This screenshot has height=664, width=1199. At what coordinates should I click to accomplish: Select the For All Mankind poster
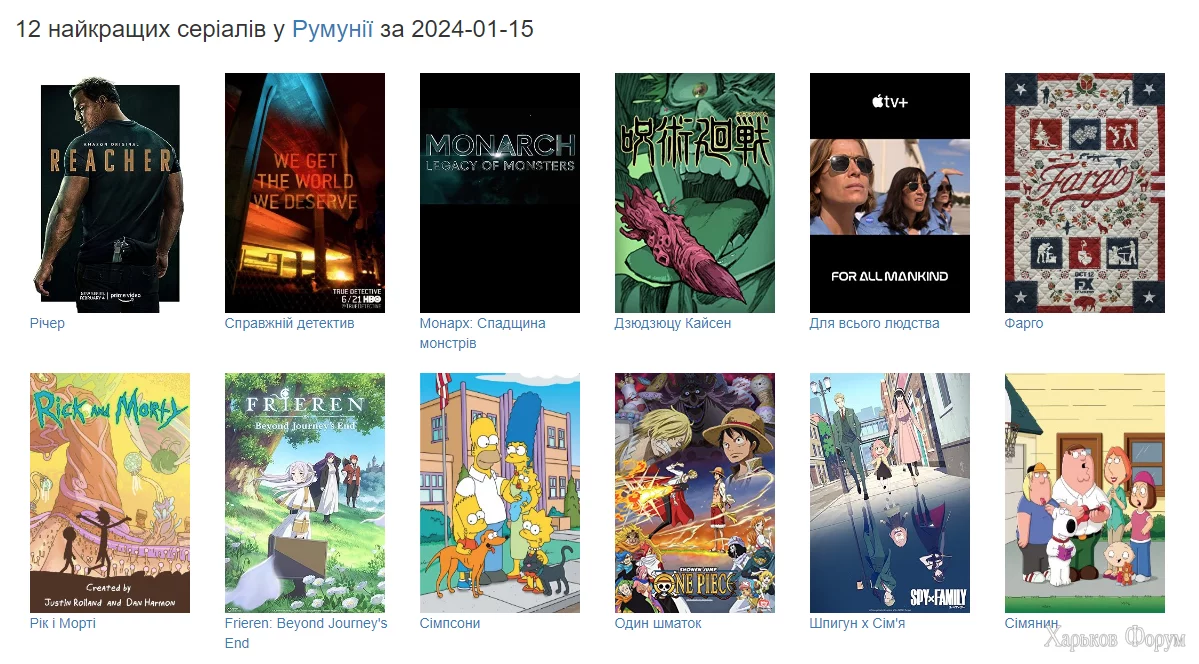click(890, 193)
